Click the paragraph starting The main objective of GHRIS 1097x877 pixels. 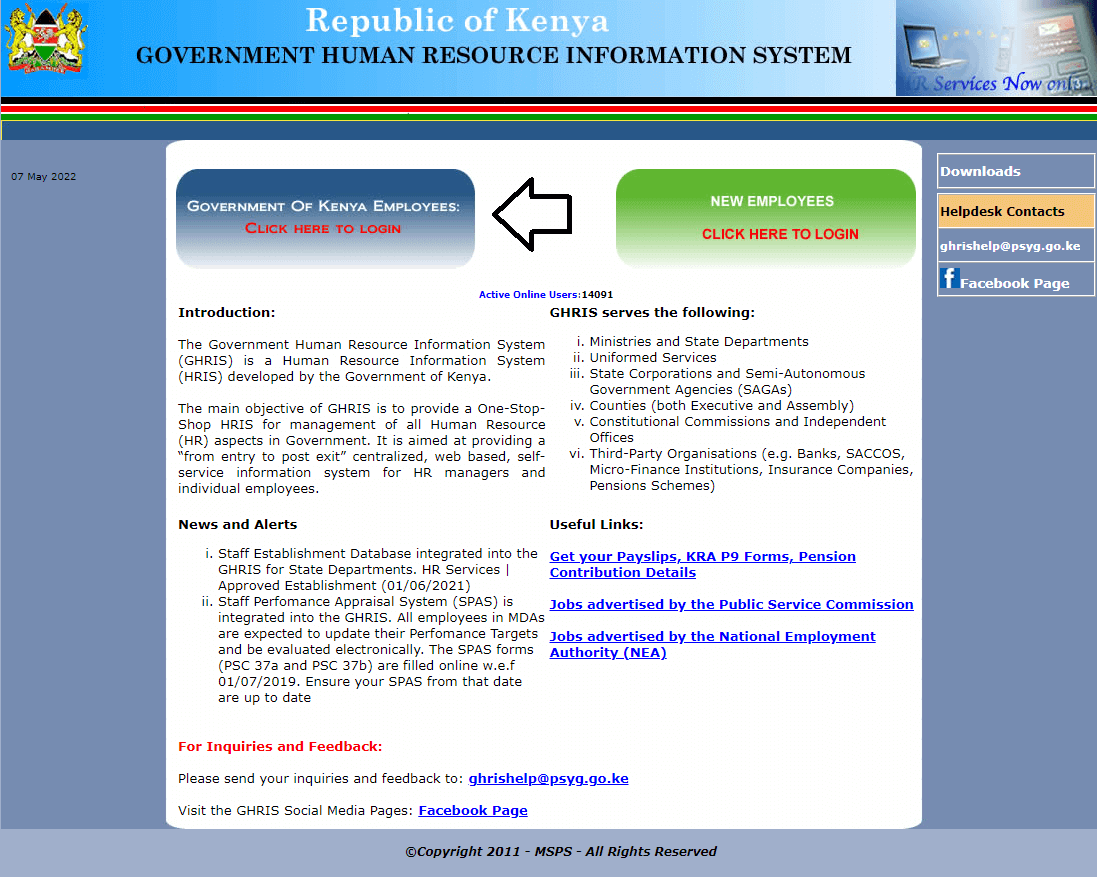pyautogui.click(x=361, y=448)
